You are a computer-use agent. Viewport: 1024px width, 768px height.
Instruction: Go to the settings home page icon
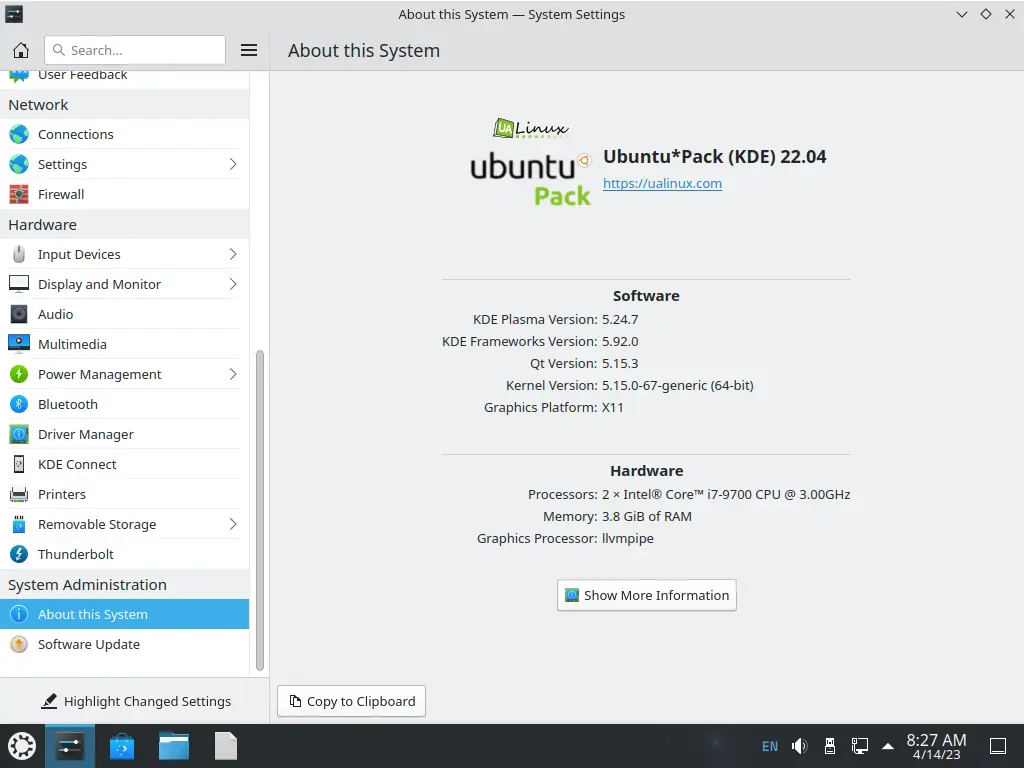tap(21, 50)
